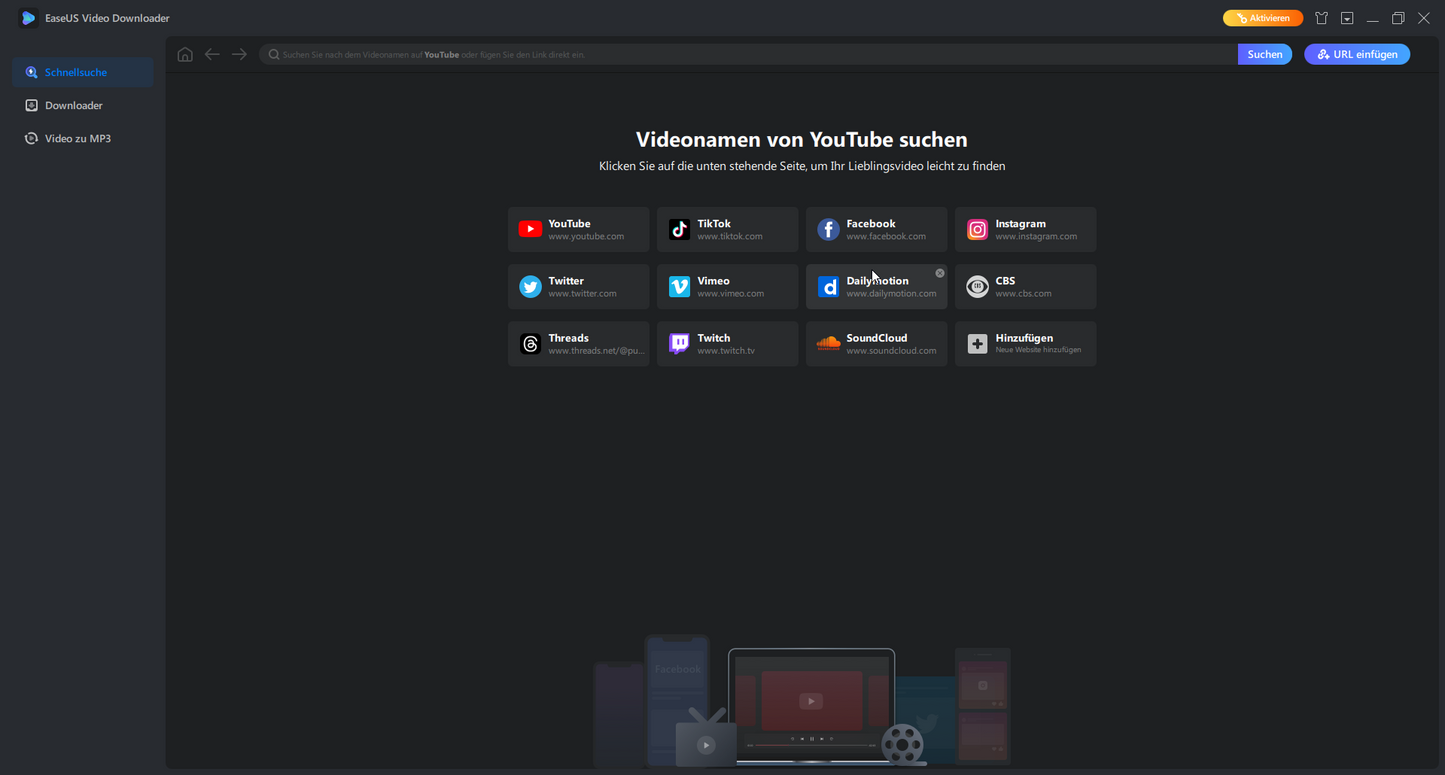Focus the YouTube search input field
This screenshot has width=1445, height=775.
coord(750,55)
